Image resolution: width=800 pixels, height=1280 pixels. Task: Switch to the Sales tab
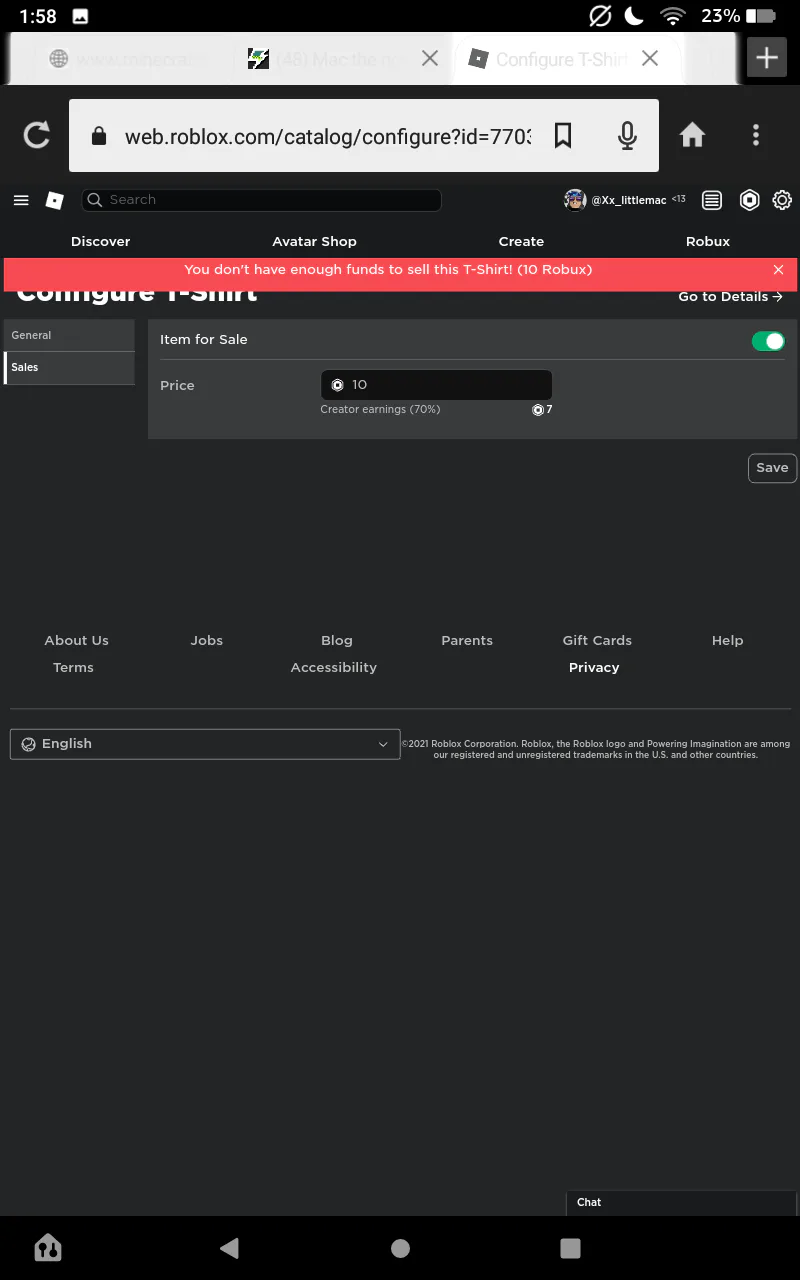click(69, 368)
